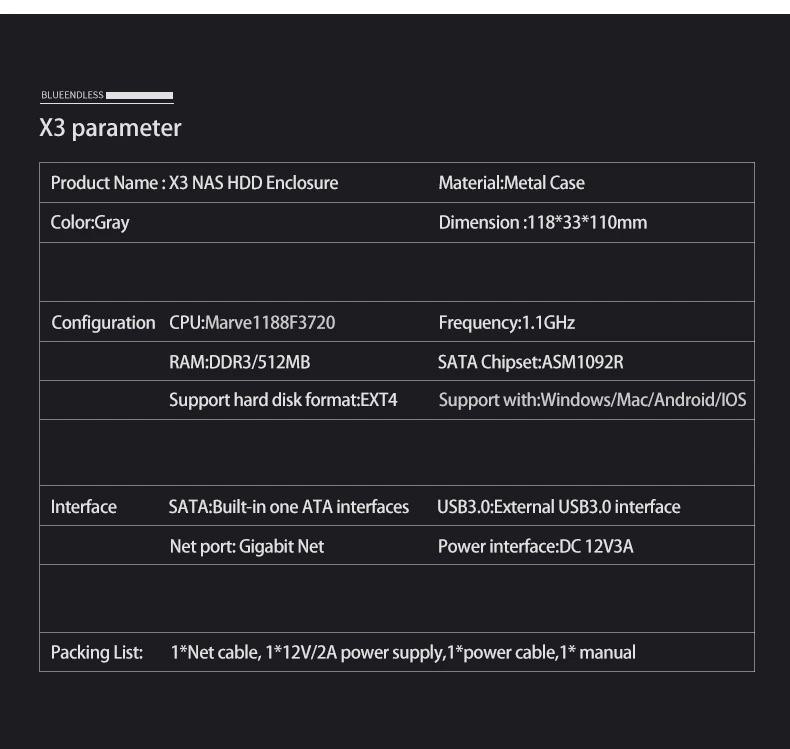Click the Packing List label
Screen dimensions: 790x749
(x=97, y=653)
